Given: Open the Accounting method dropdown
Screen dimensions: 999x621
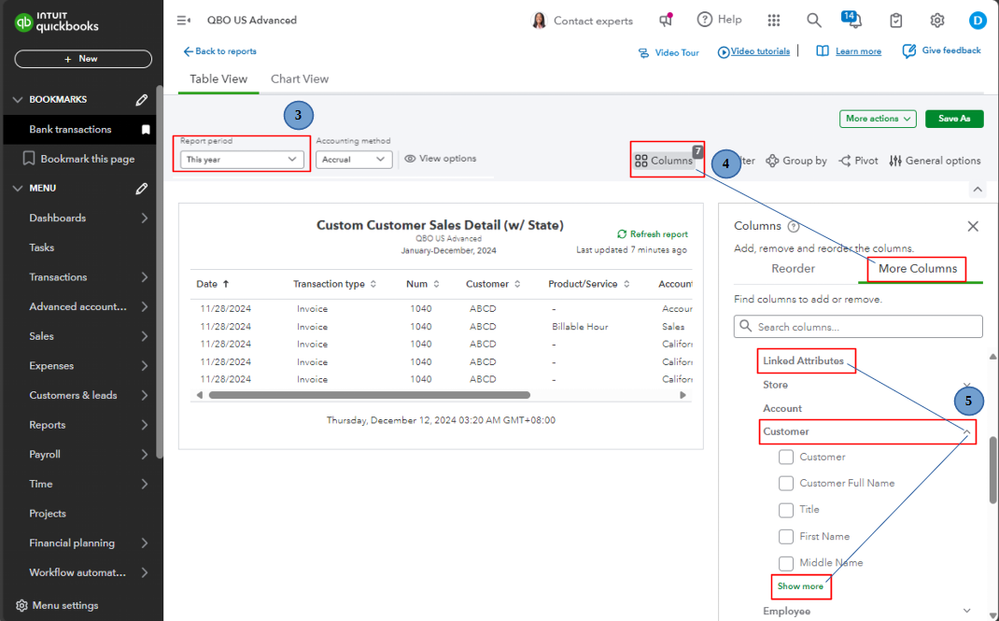Looking at the screenshot, I should coord(354,159).
